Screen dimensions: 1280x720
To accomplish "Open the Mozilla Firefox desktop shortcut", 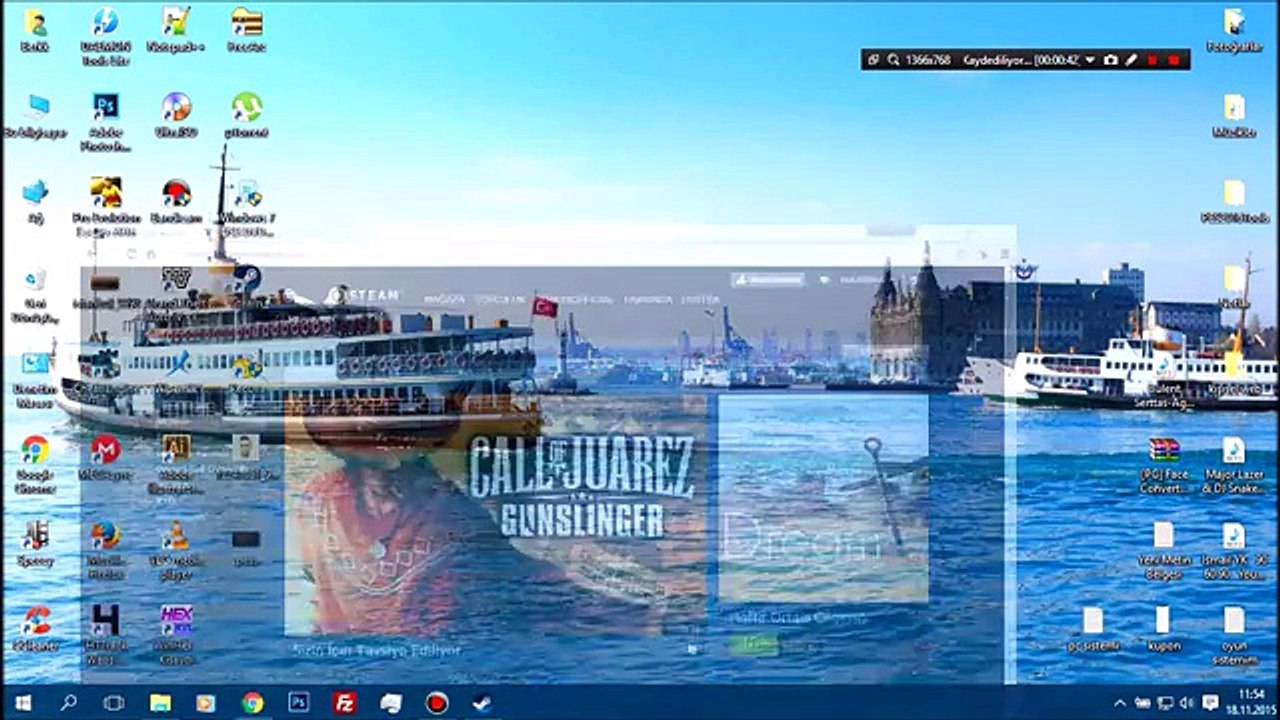I will pos(105,549).
